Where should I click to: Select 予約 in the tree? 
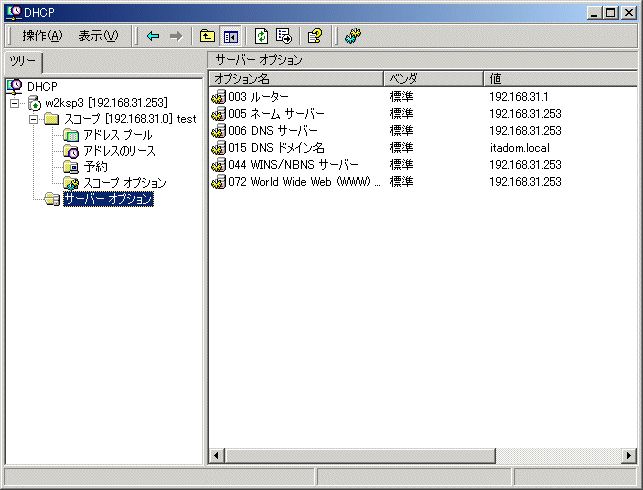click(x=96, y=167)
